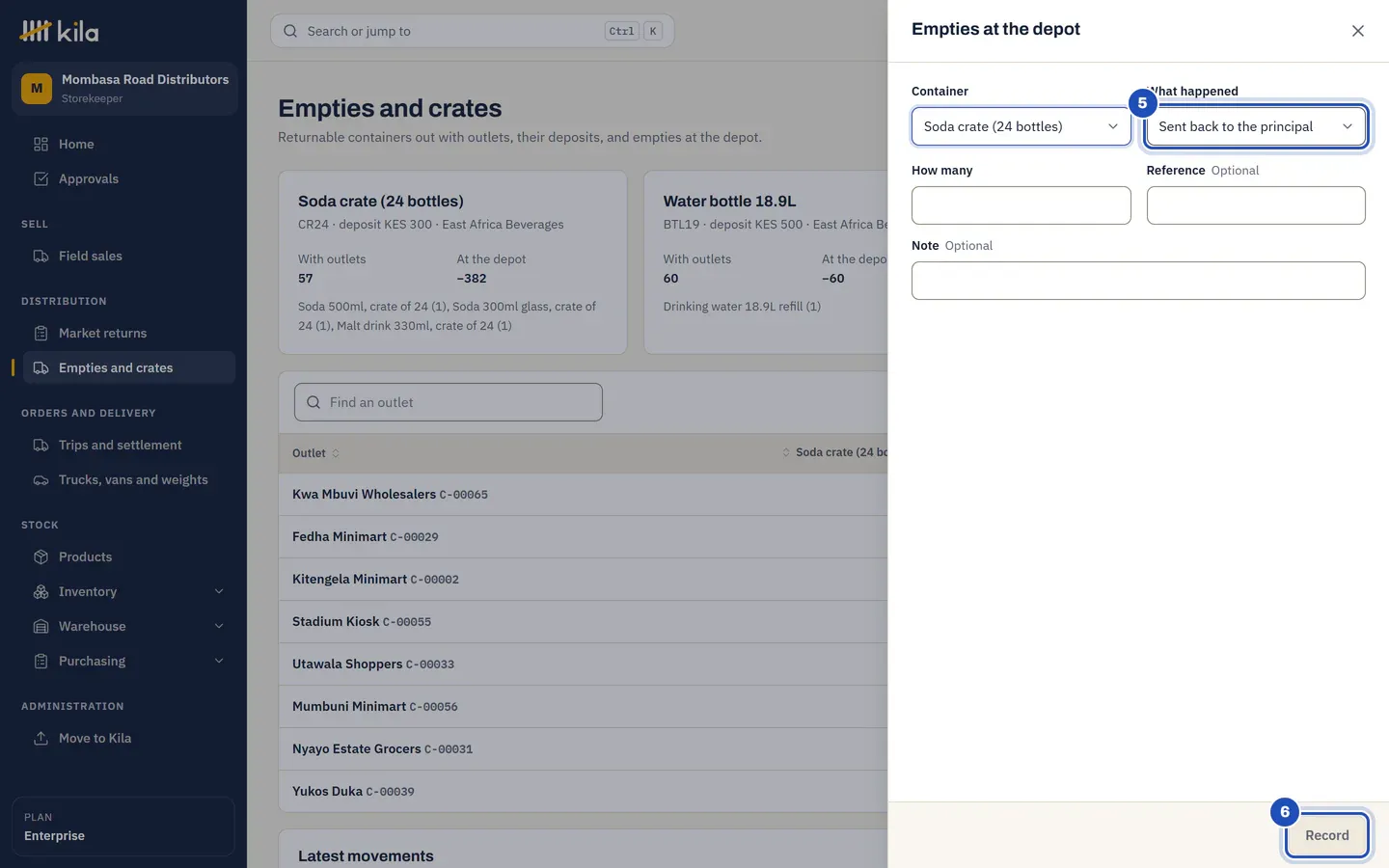Click the Note input field

tap(1138, 281)
